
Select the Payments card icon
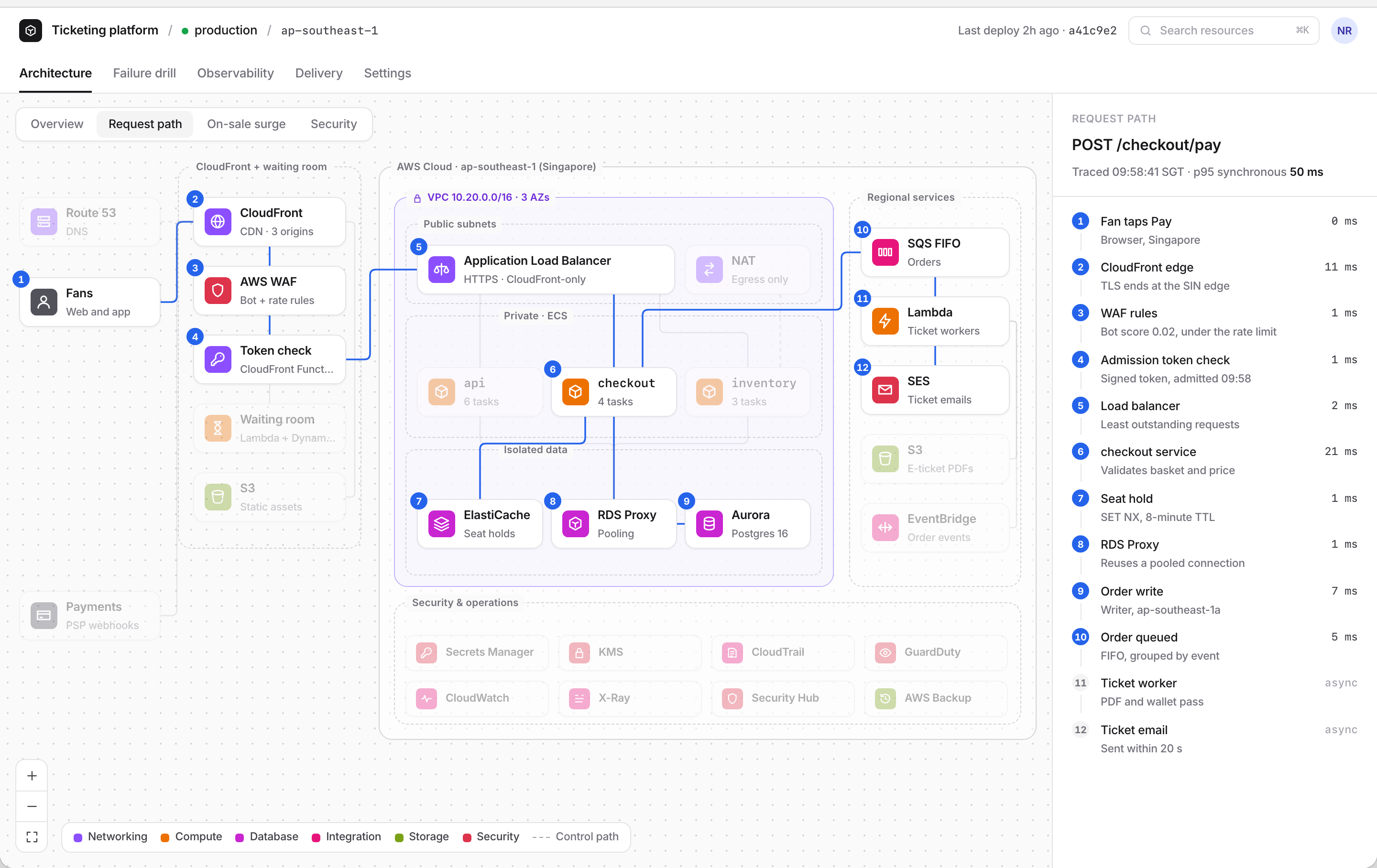click(44, 615)
